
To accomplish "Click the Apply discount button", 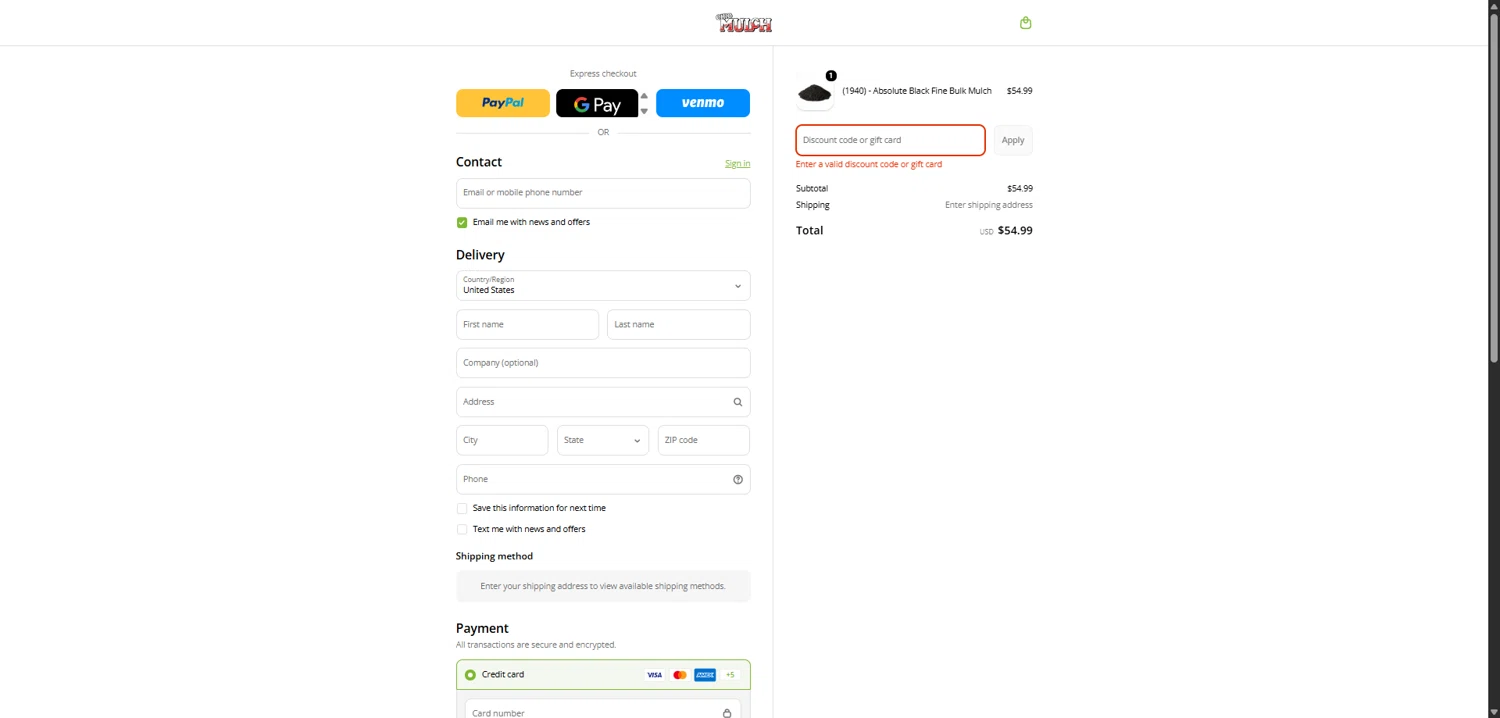I will click(1013, 140).
